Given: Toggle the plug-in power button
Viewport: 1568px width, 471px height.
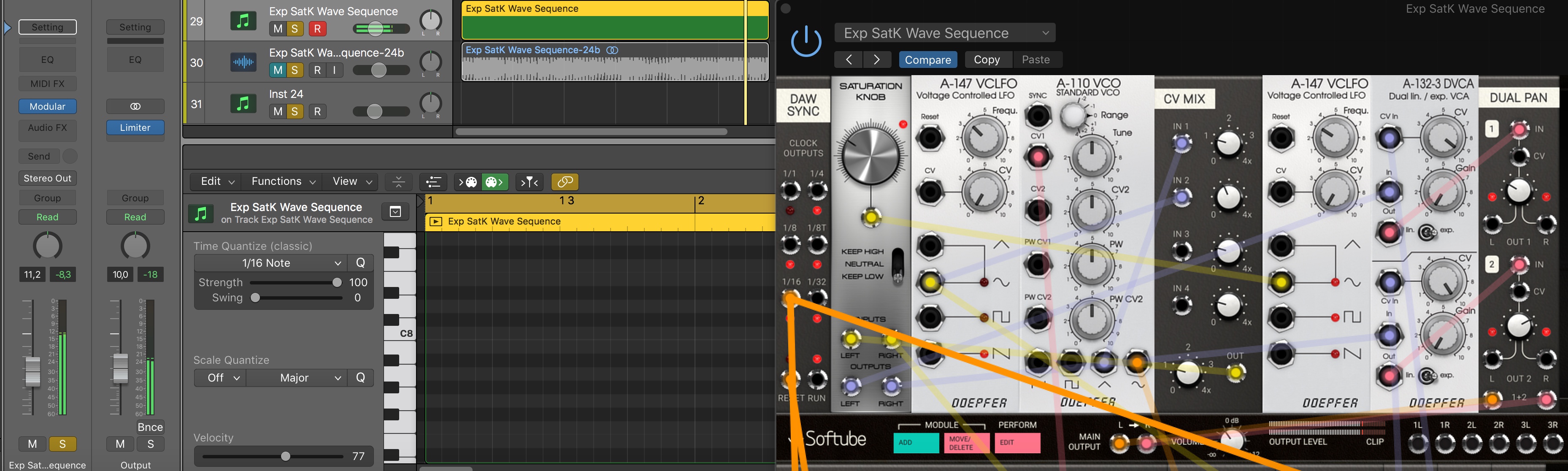Looking at the screenshot, I should [x=806, y=41].
